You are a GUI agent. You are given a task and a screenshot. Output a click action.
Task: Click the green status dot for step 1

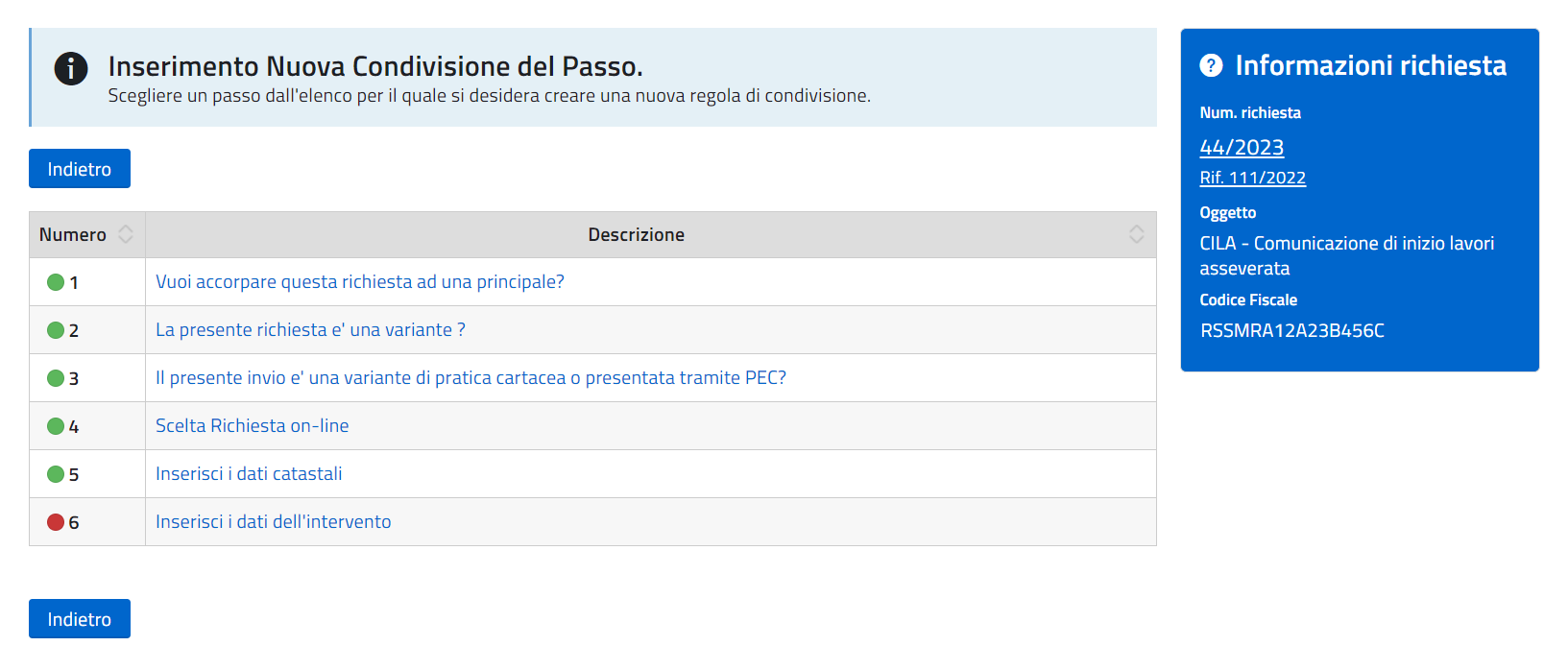tap(56, 282)
